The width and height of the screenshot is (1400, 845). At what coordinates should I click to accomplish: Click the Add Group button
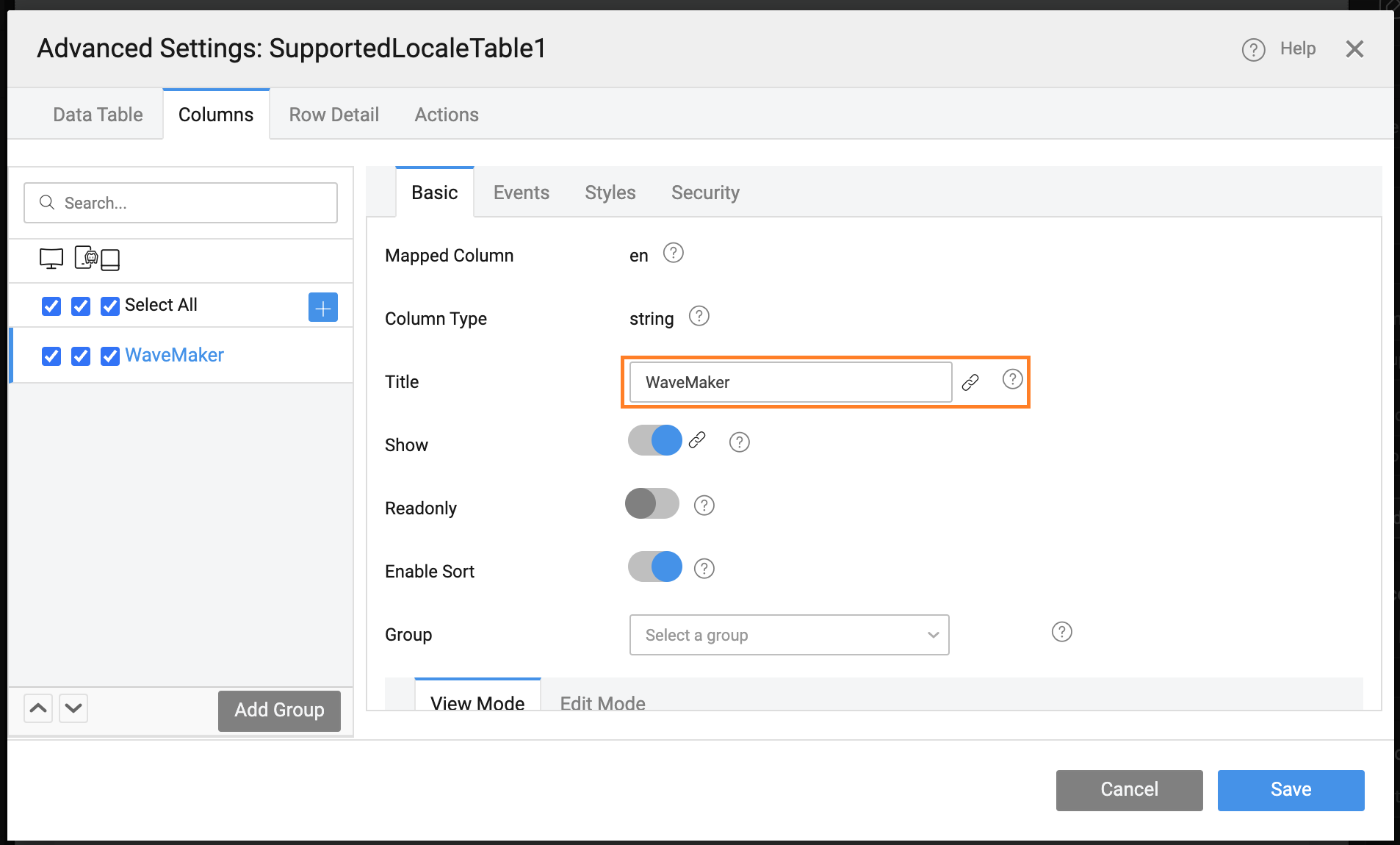[279, 711]
